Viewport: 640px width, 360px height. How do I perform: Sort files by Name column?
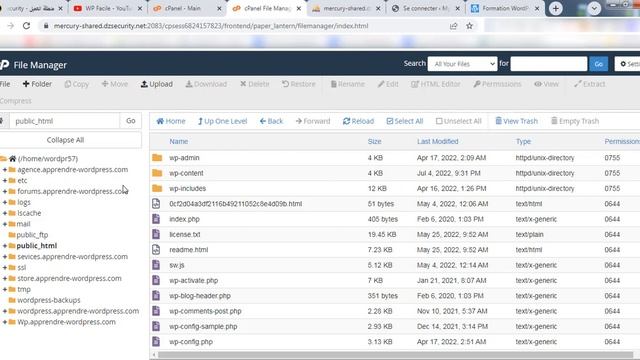[179, 142]
